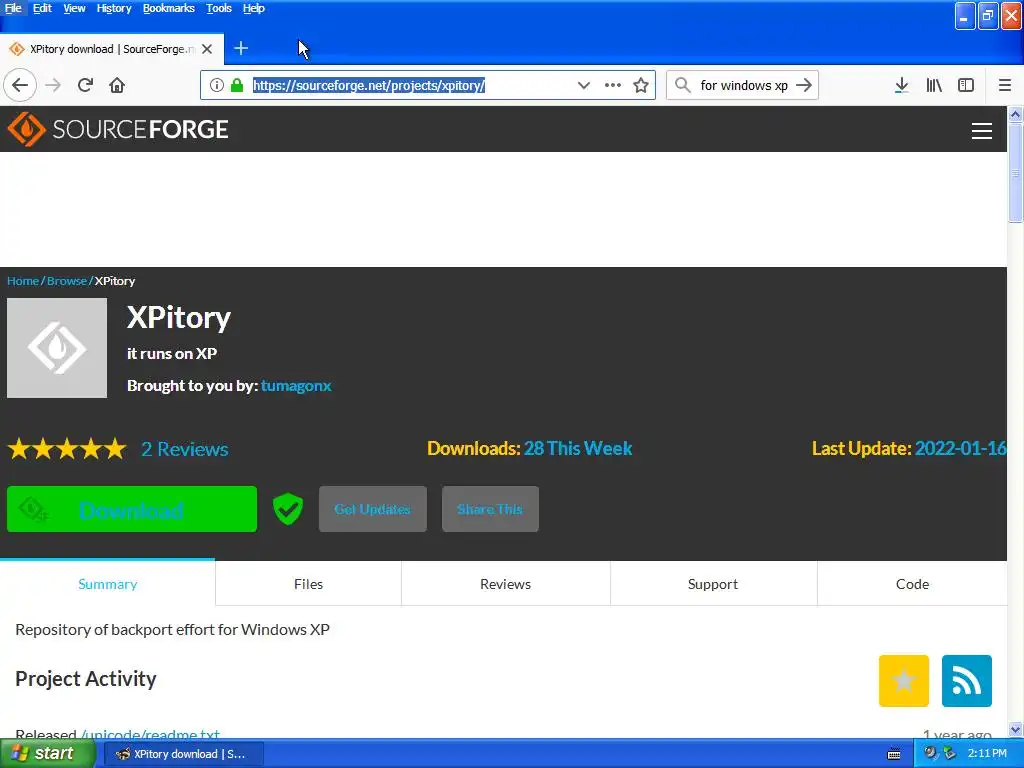Open a new browser tab
This screenshot has width=1024, height=768.
click(241, 48)
